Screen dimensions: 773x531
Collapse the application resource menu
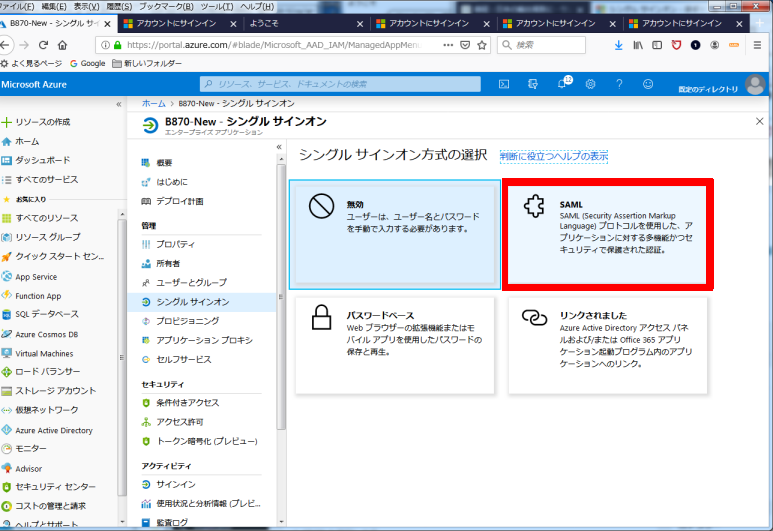tap(279, 147)
